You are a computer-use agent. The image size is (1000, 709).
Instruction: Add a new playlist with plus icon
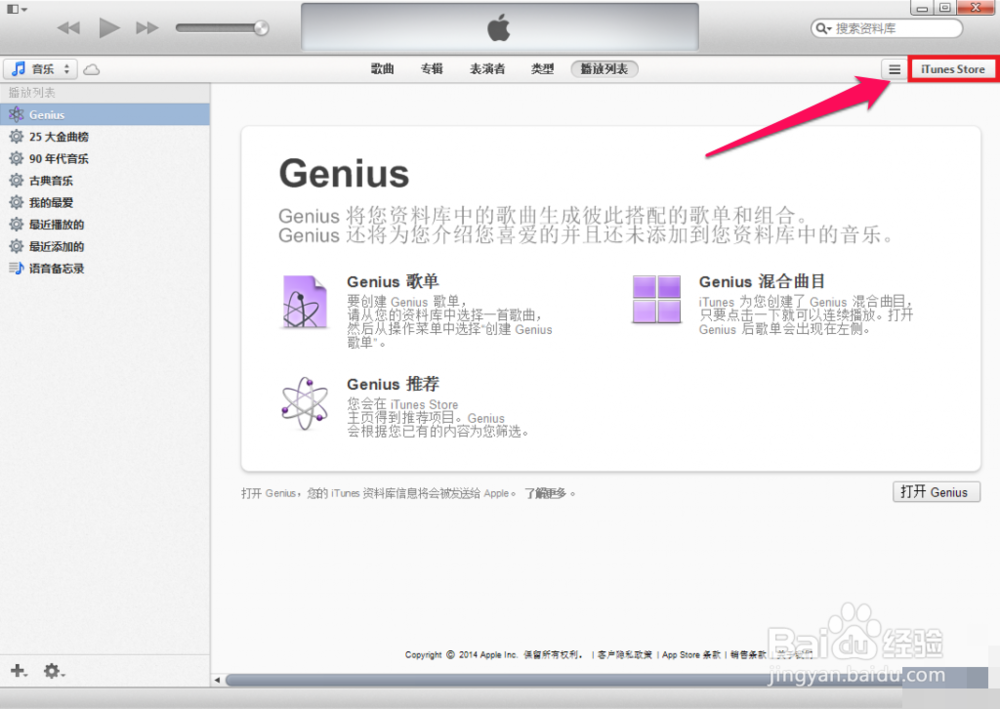click(x=18, y=670)
